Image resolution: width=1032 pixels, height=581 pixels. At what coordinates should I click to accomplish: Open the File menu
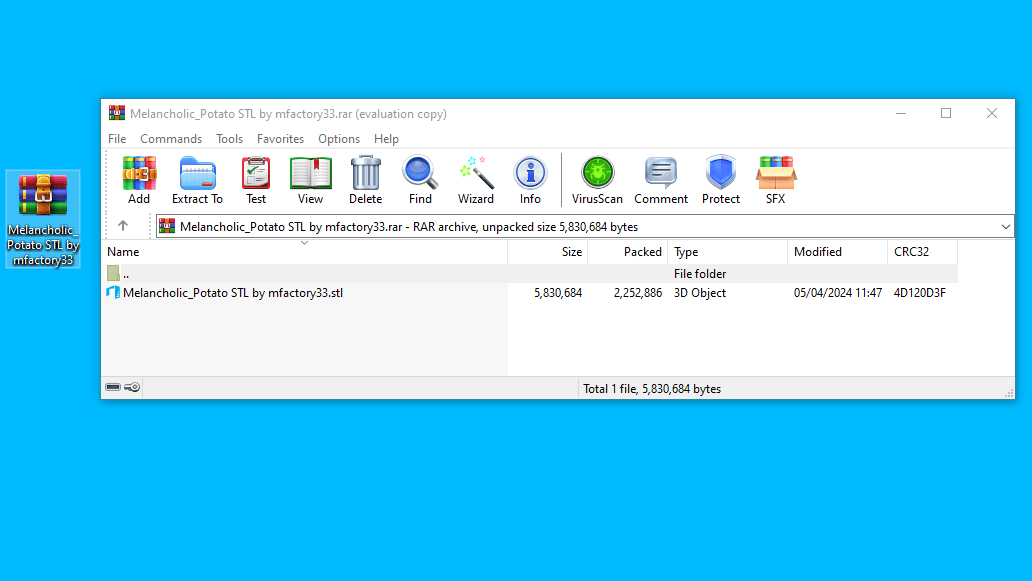pyautogui.click(x=117, y=139)
